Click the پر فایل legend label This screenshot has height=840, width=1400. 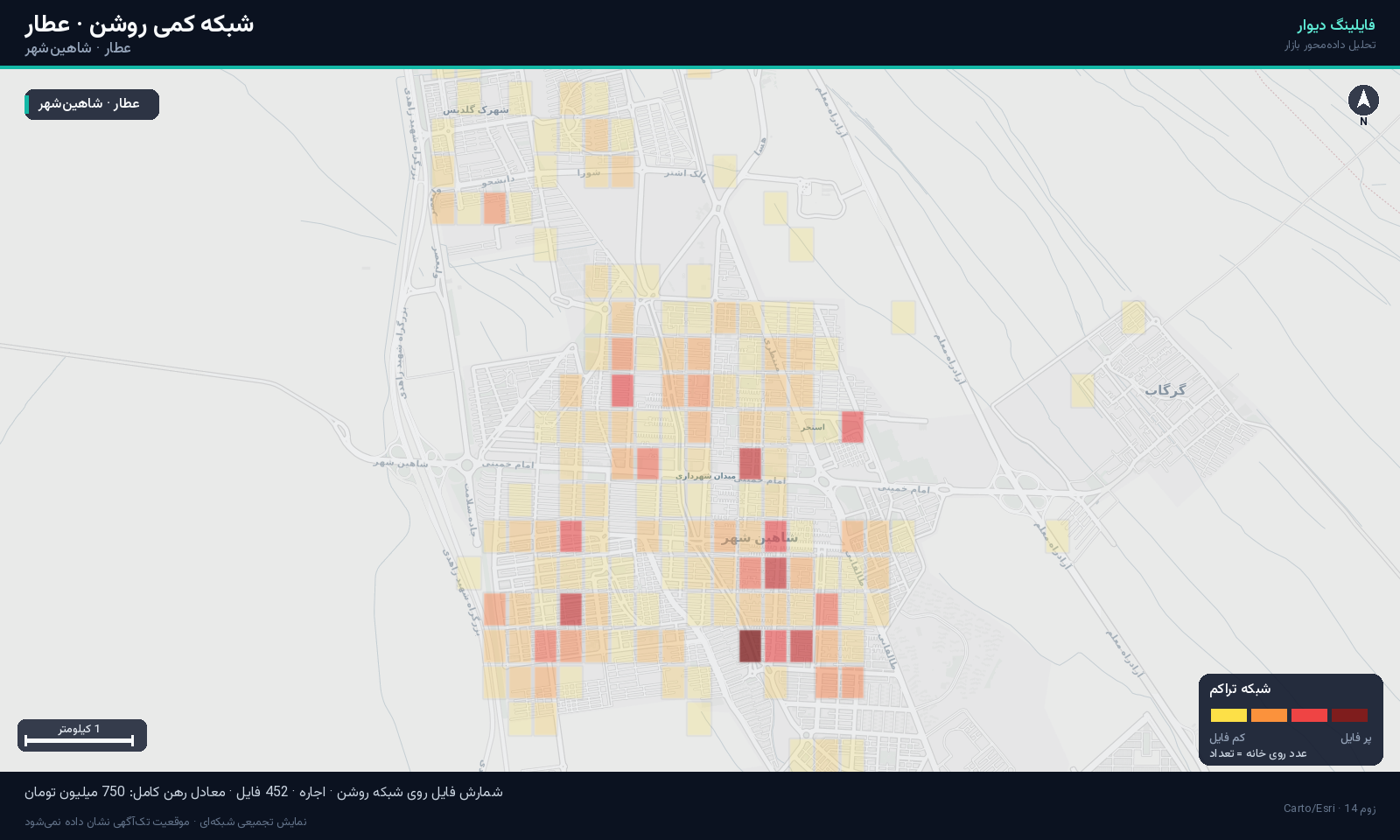[1356, 738]
